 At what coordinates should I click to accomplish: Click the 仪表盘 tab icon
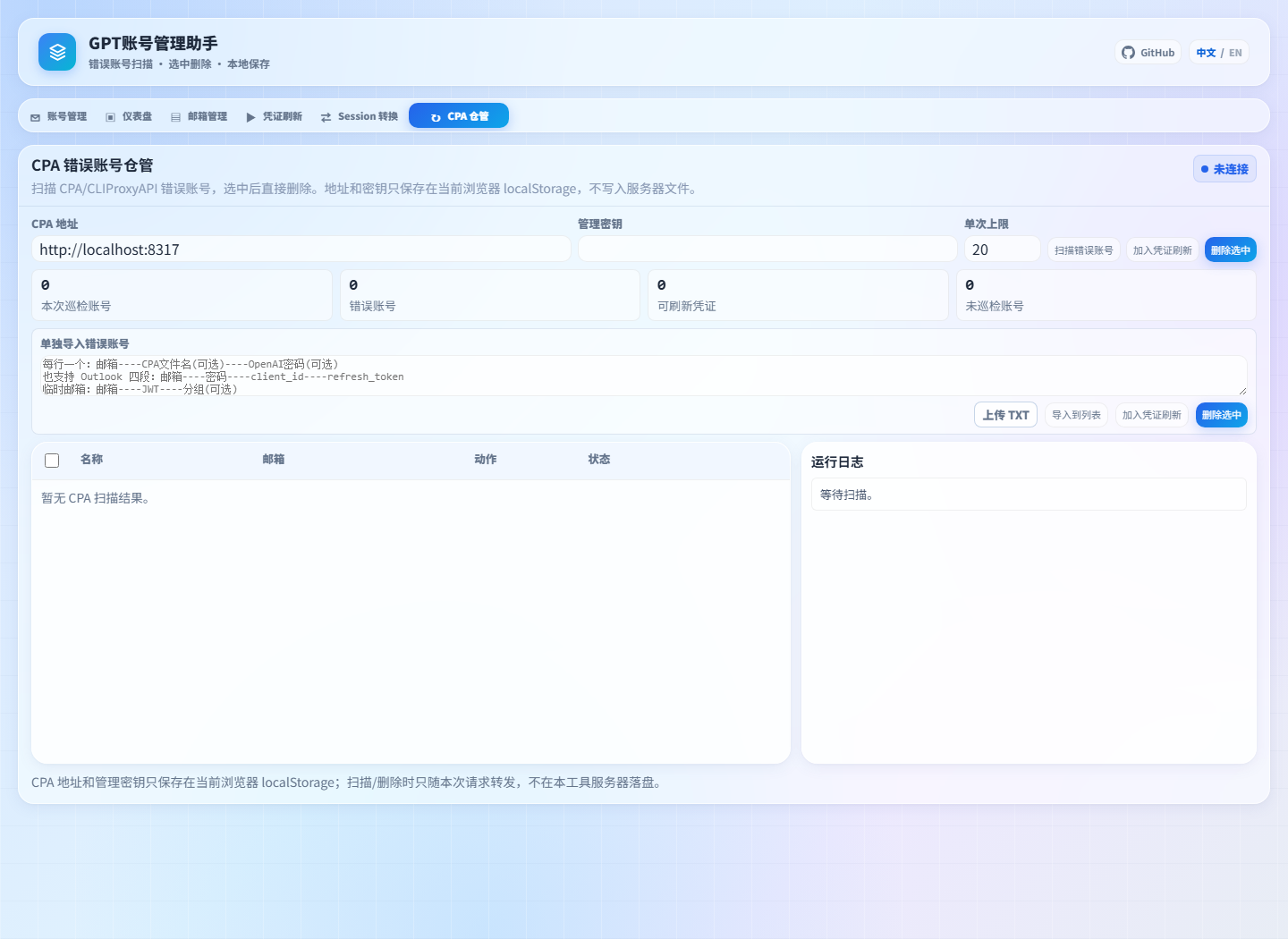(111, 117)
